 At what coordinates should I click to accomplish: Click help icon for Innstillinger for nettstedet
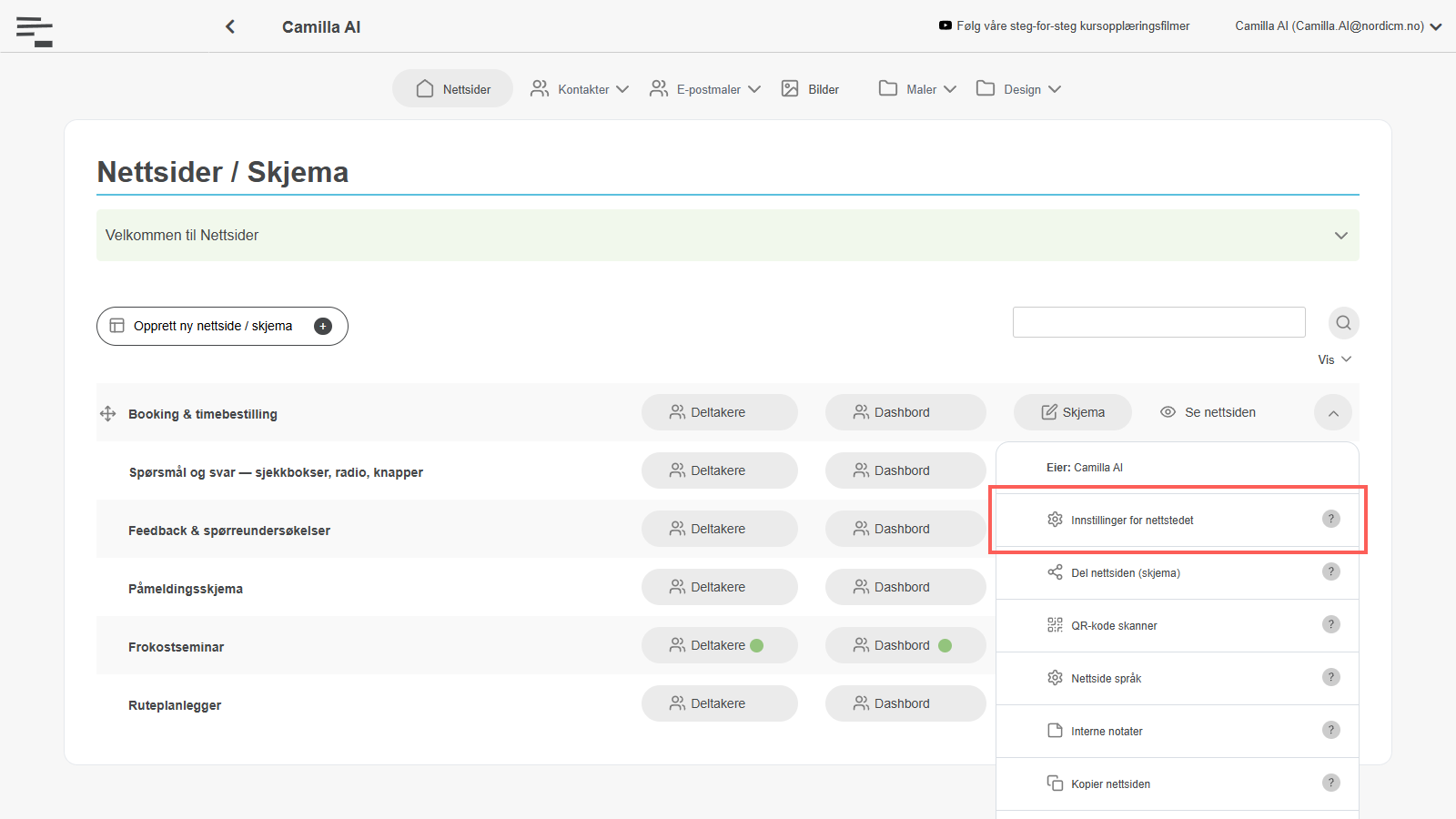1331,519
